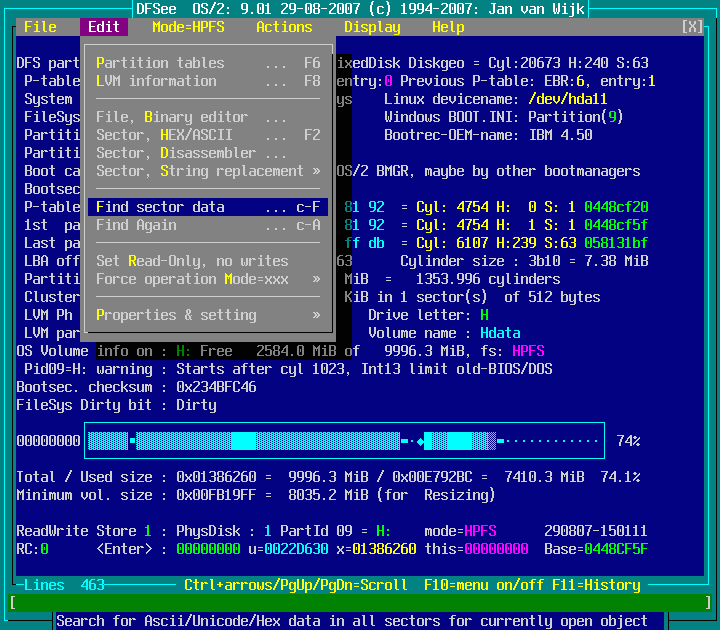This screenshot has width=720, height=630.
Task: Click the DFSee title bar text
Action: [360, 9]
